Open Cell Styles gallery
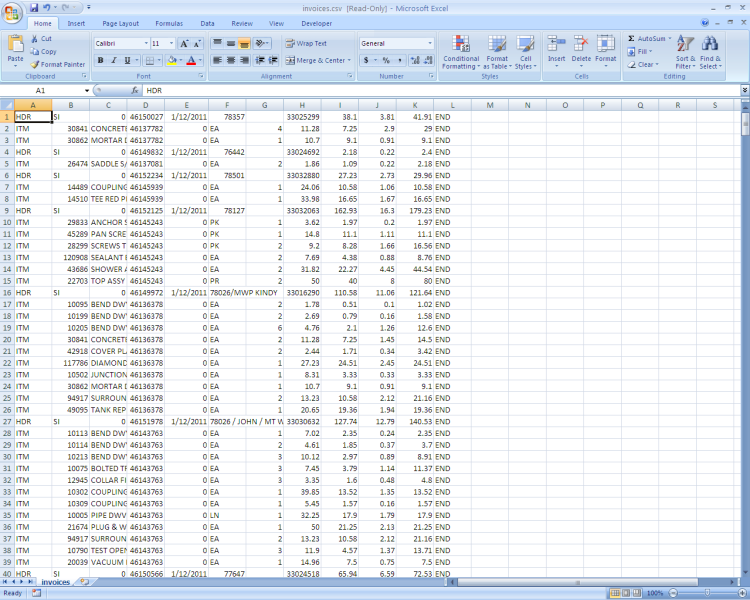The image size is (750, 600). [x=525, y=52]
